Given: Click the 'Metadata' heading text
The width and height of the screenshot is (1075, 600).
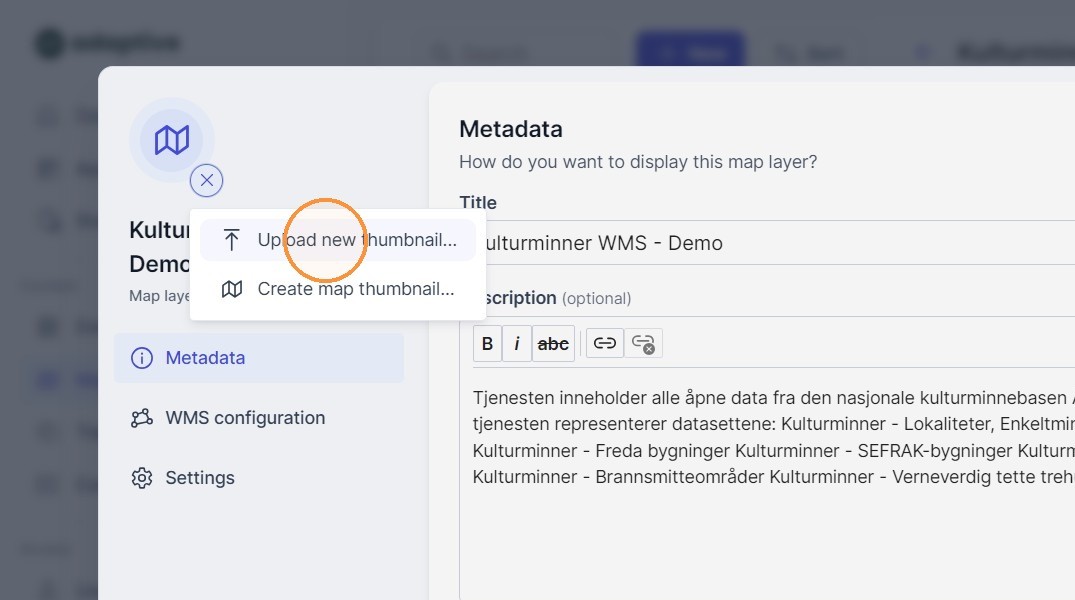Looking at the screenshot, I should 511,129.
